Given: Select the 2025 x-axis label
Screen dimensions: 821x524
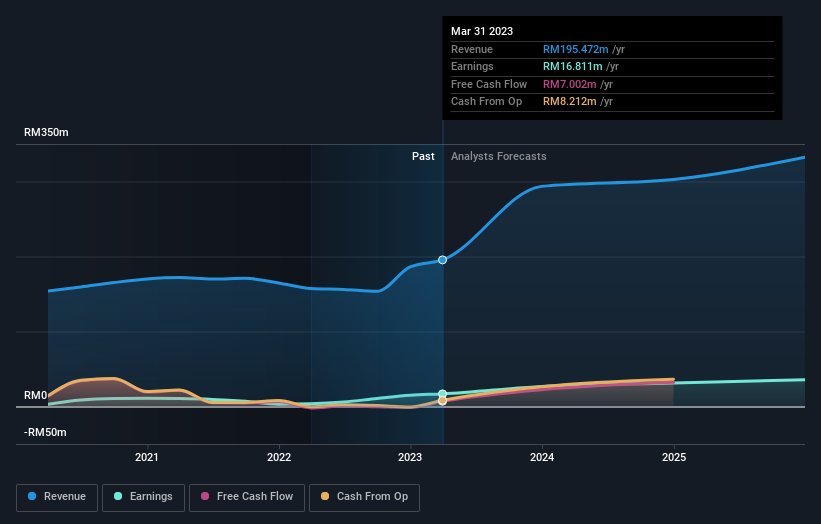Looking at the screenshot, I should coord(674,457).
